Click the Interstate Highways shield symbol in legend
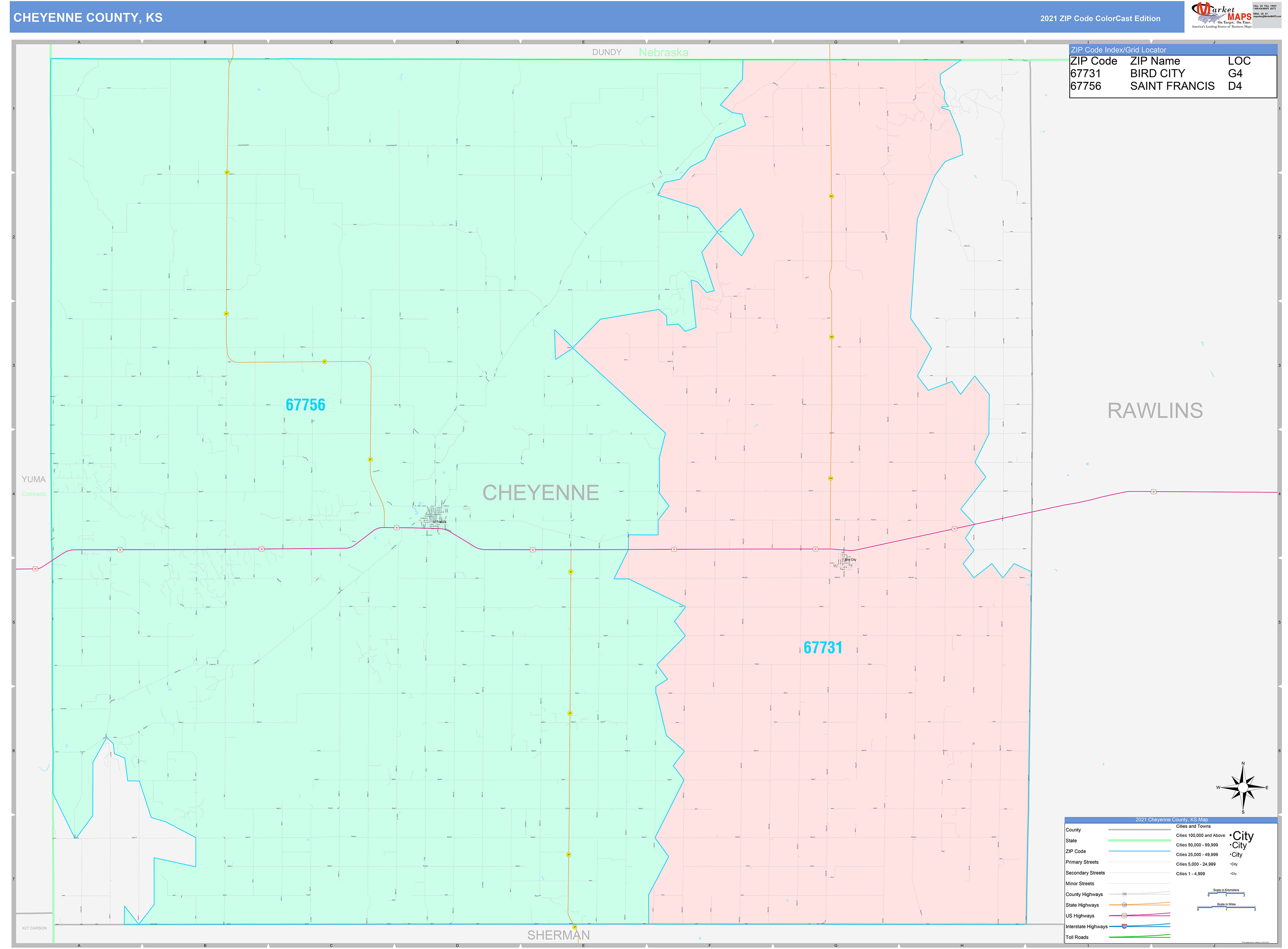This screenshot has width=1288, height=949. pos(1125,927)
